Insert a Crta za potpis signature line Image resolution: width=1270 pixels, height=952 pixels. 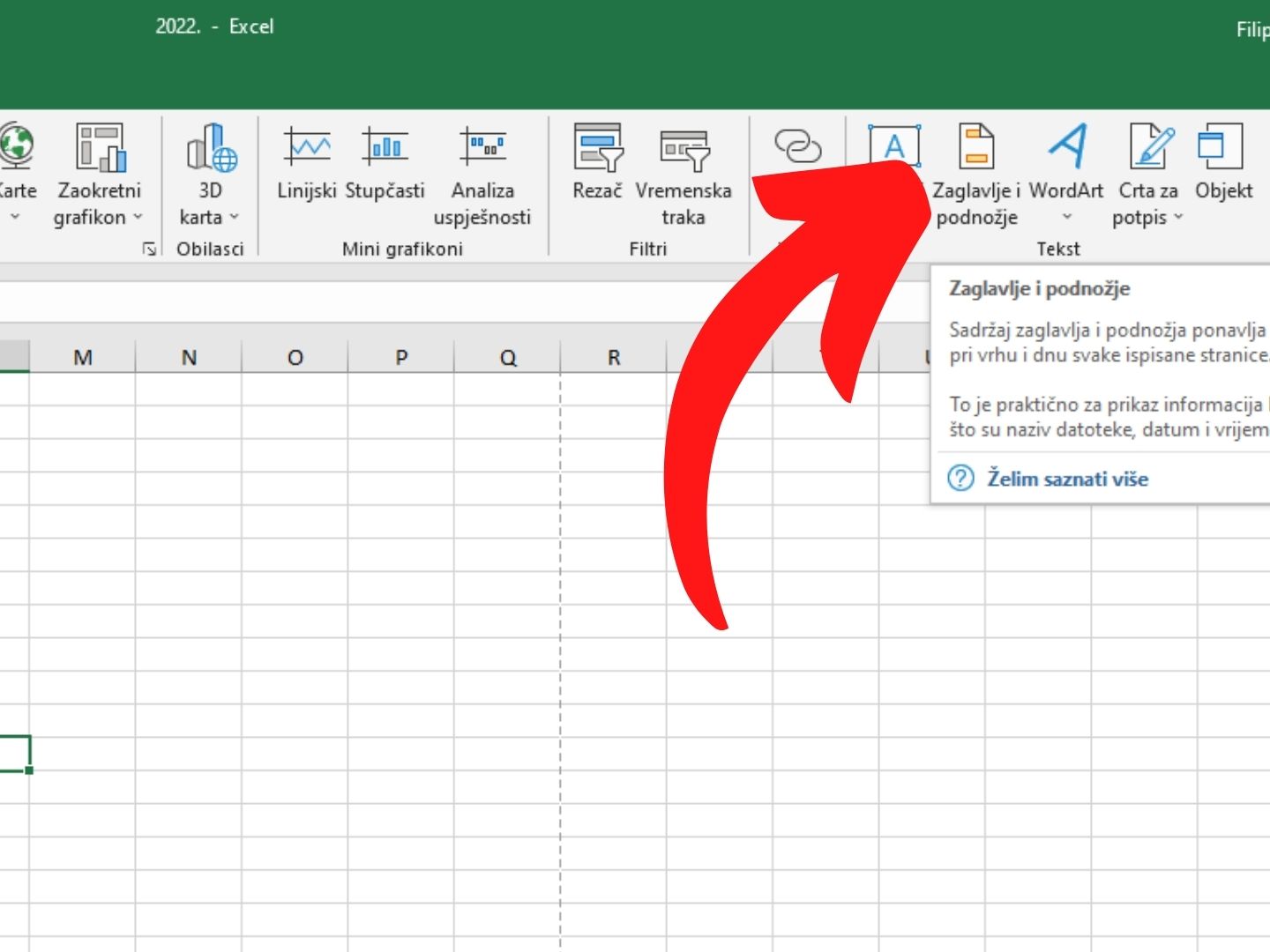[x=1148, y=175]
